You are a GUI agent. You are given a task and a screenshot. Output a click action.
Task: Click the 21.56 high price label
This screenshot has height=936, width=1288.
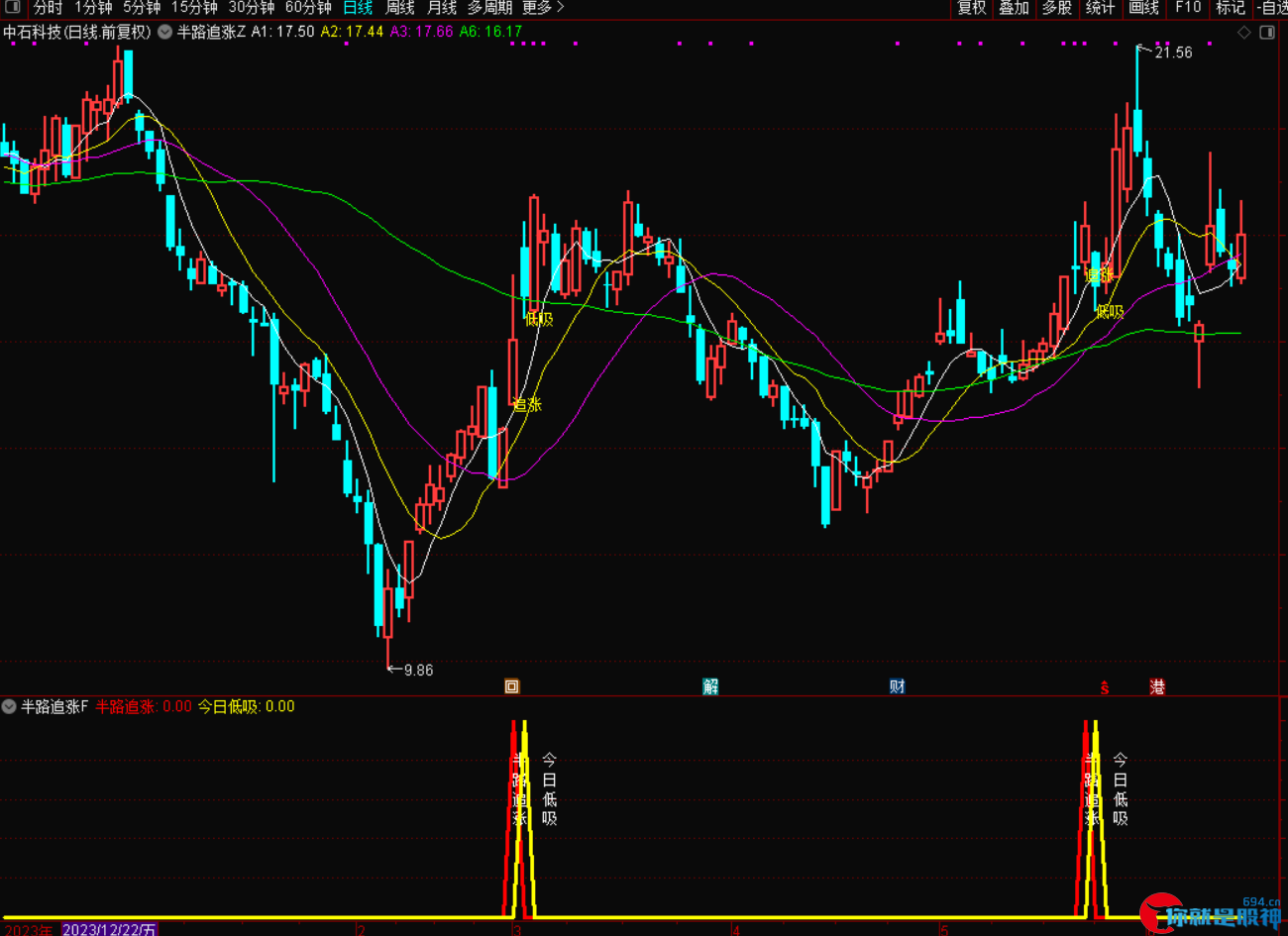click(1173, 52)
